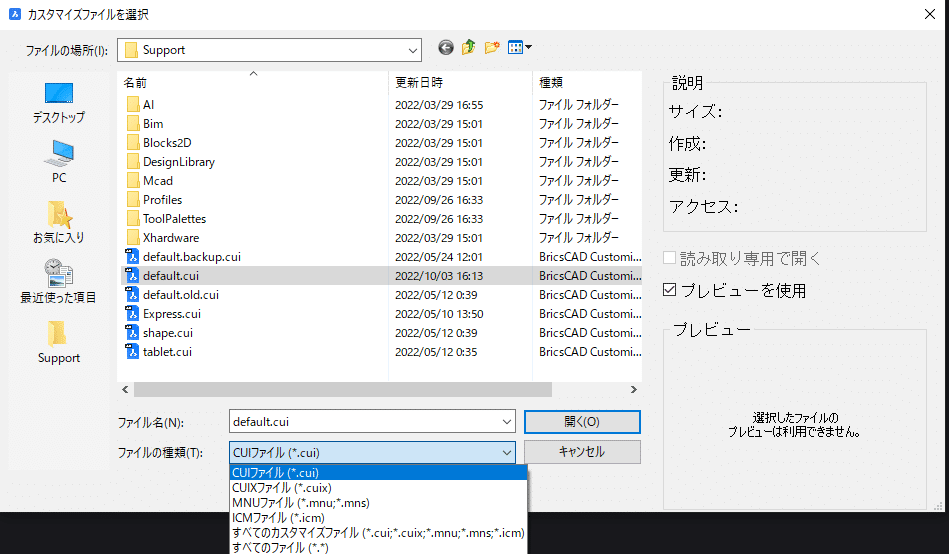The height and width of the screenshot is (554, 949).
Task: Choose CUIXファイル (*.cuix) option
Action: 378,488
